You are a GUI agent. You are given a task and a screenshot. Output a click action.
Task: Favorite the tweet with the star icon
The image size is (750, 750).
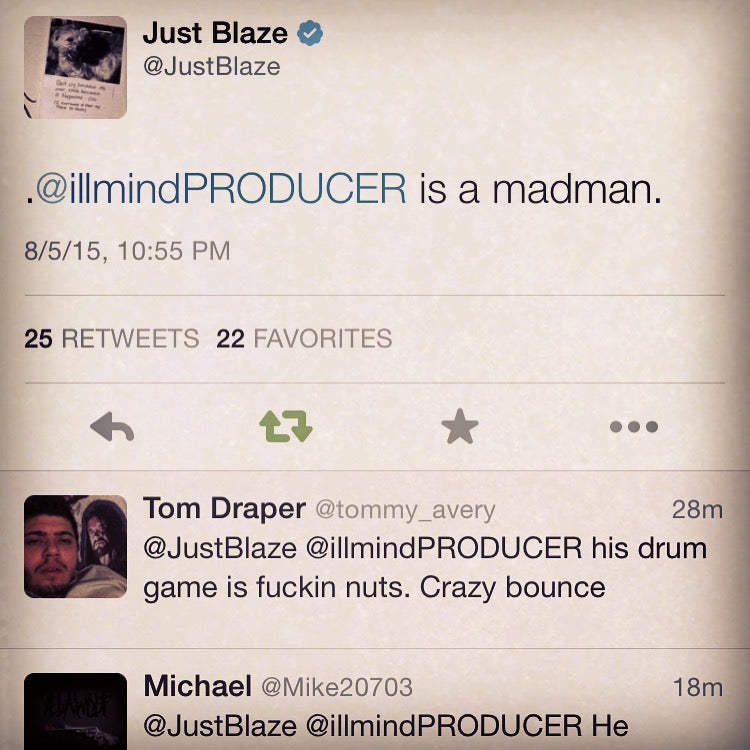click(x=460, y=427)
